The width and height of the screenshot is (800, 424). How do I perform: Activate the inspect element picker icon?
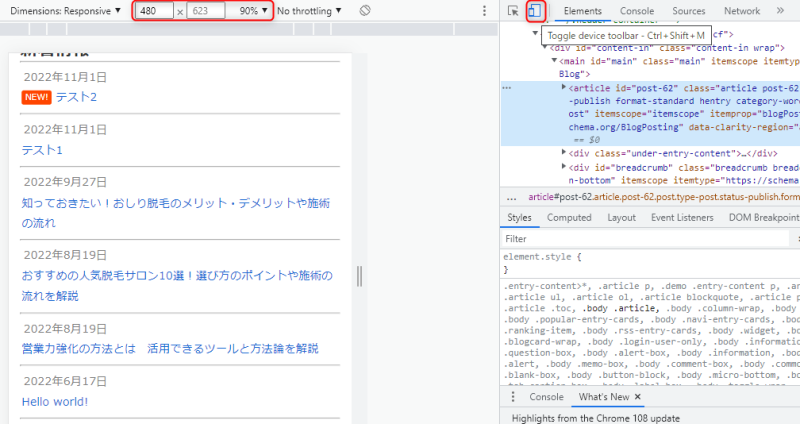[513, 11]
